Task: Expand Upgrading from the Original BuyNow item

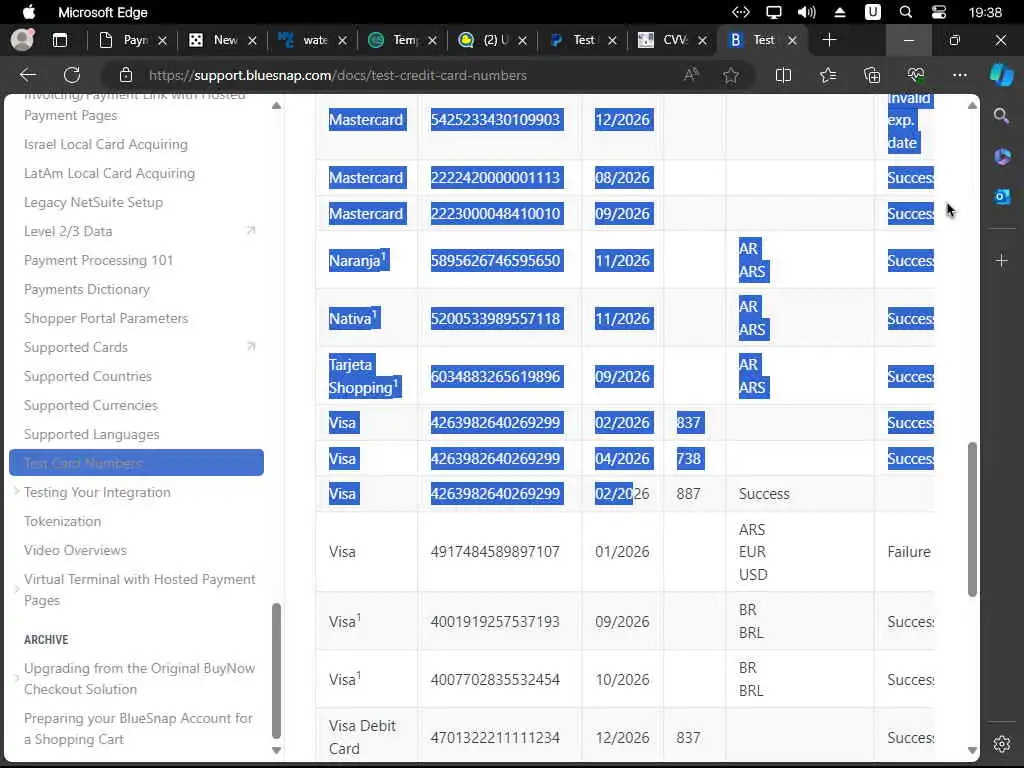Action: click(16, 679)
